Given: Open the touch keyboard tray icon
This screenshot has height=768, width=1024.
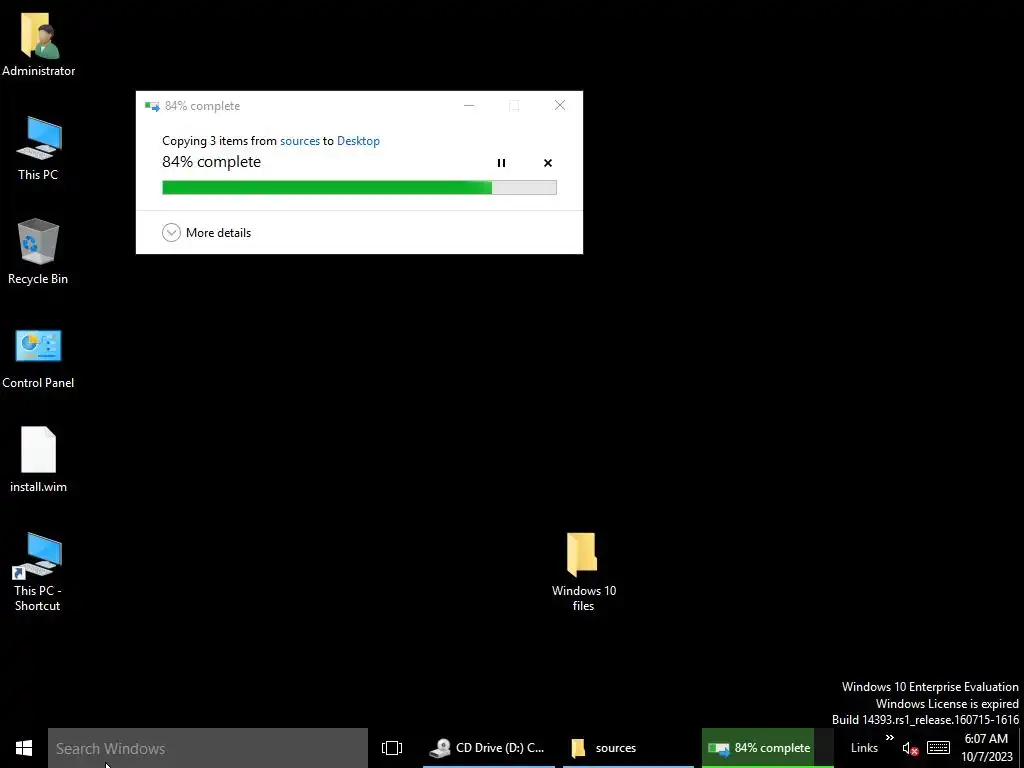Looking at the screenshot, I should click(938, 748).
